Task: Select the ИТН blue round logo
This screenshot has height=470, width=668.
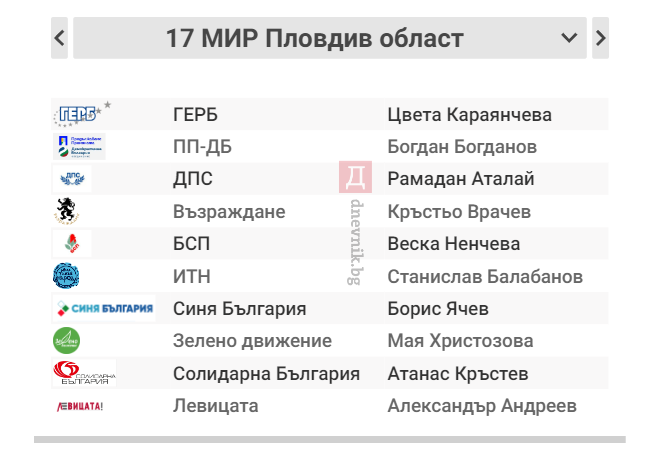Action: point(66,276)
